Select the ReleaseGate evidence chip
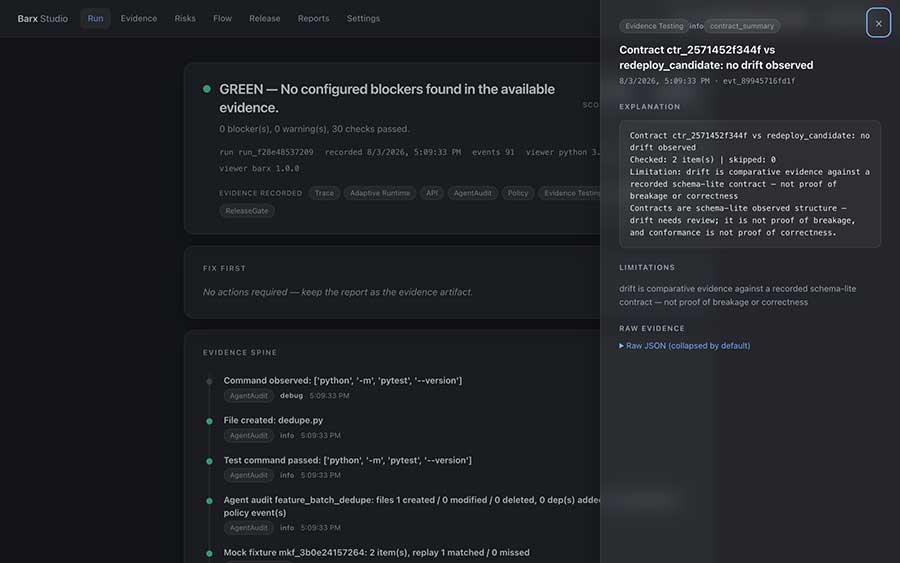 click(247, 211)
